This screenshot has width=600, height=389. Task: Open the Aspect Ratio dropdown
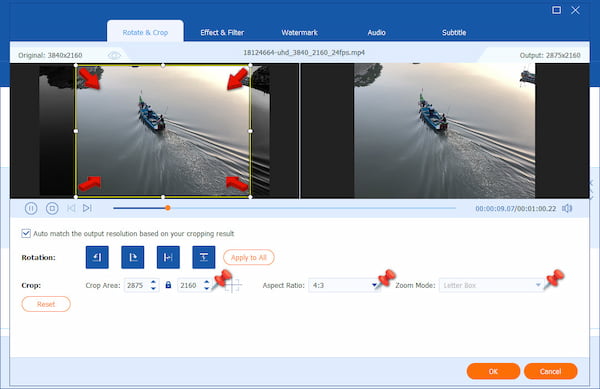tap(344, 285)
